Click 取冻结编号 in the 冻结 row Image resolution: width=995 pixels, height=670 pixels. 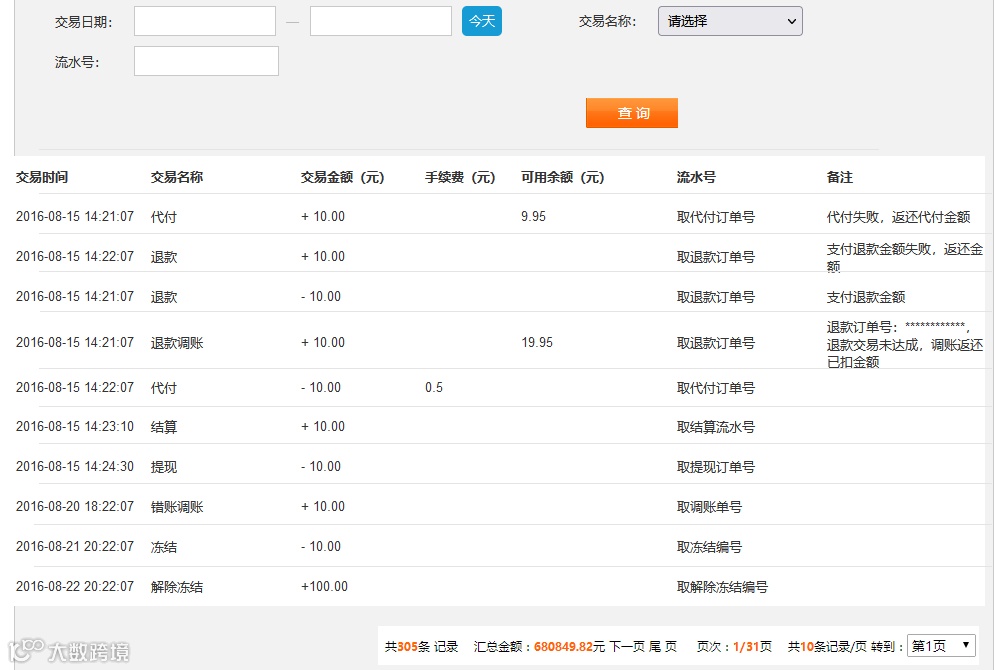pyautogui.click(x=709, y=547)
